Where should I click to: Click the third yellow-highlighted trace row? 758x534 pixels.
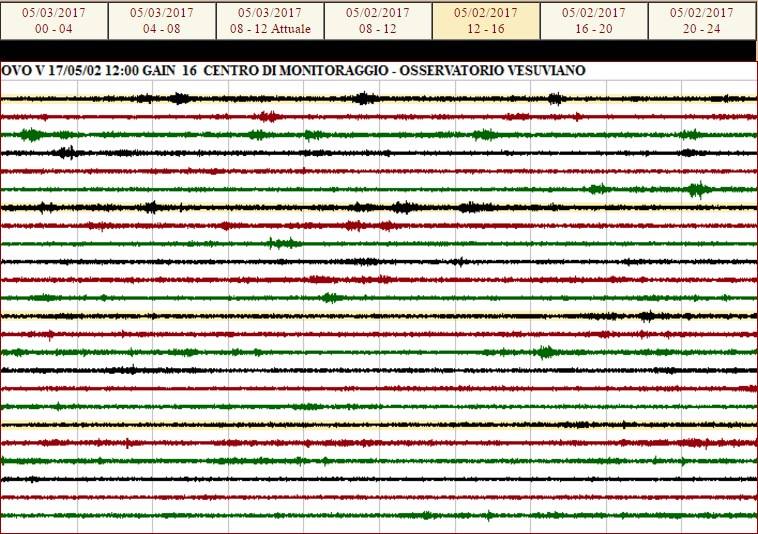coord(379,316)
